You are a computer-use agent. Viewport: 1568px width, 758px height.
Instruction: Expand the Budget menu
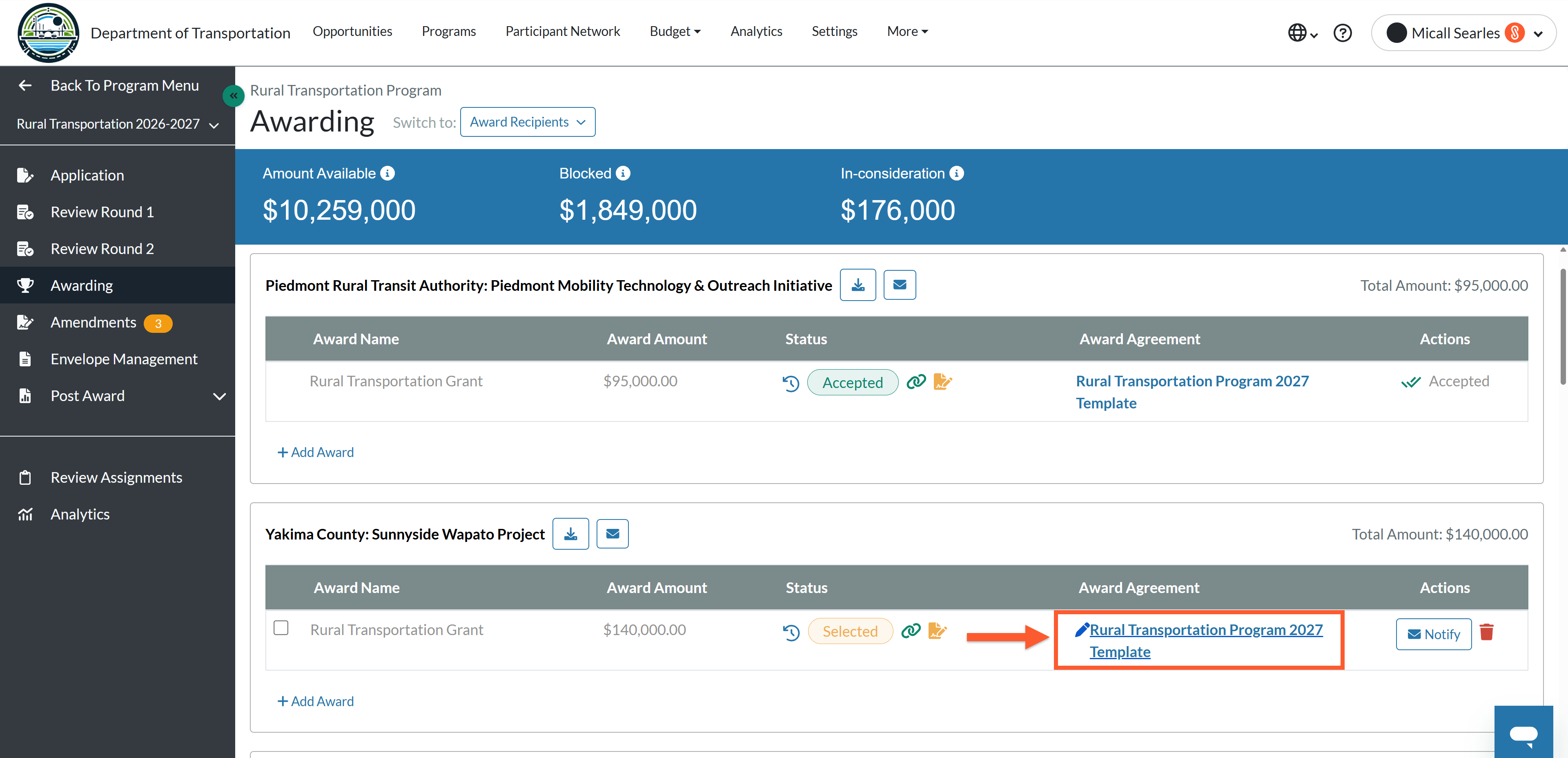pos(675,31)
